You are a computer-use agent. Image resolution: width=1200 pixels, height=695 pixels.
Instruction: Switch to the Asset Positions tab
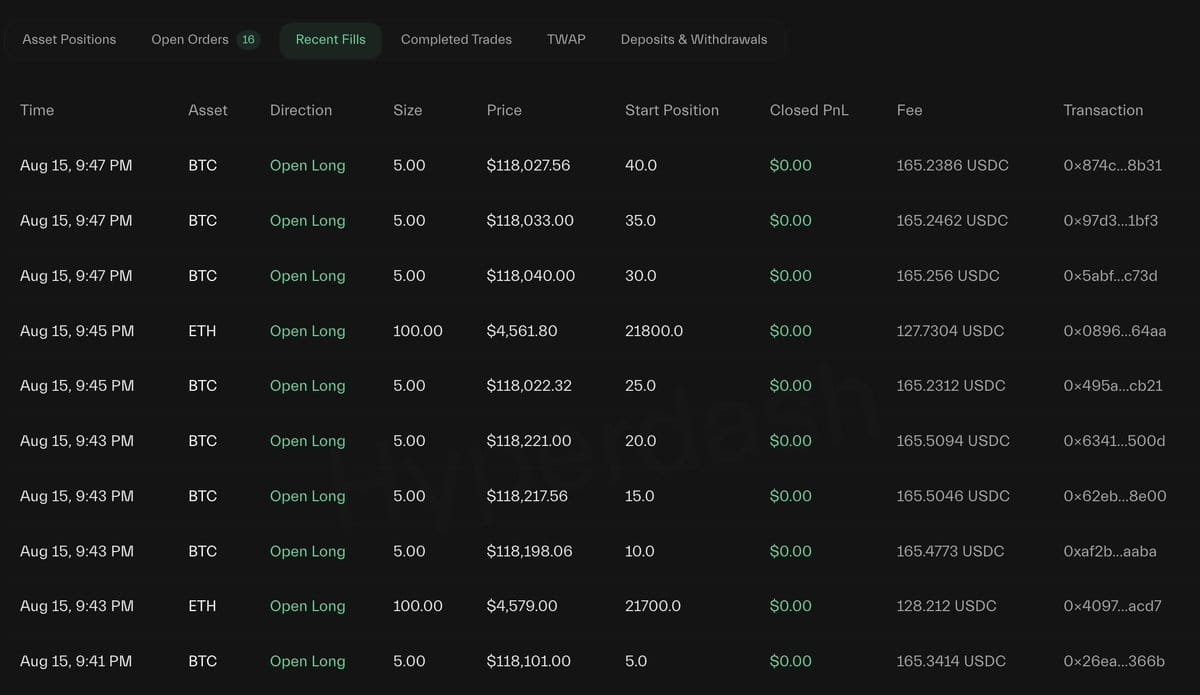tap(69, 40)
